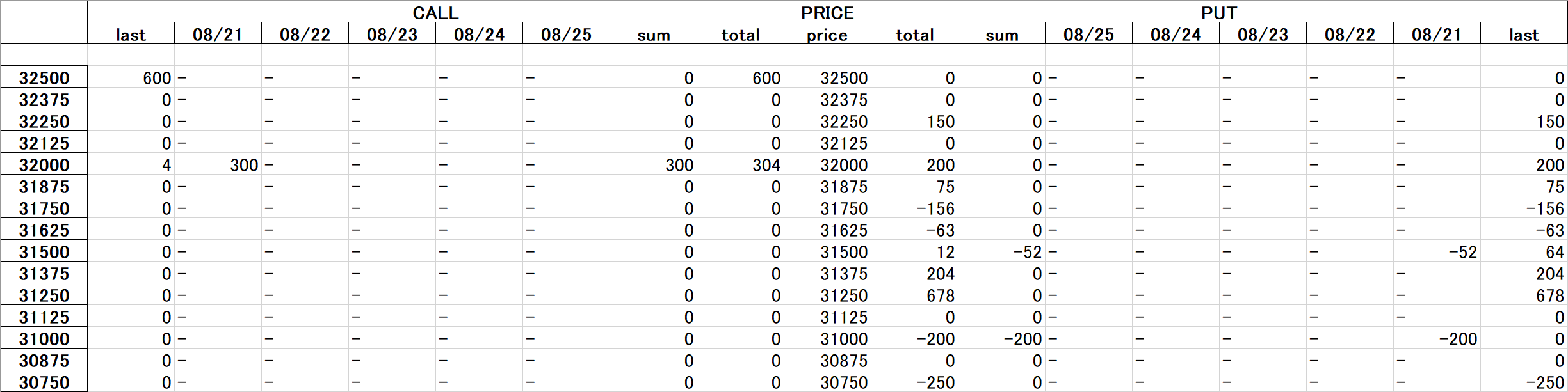Screen dimensions: 1568x392
Task: Select PUT total value -250 in row 30750
Action: pyautogui.click(x=914, y=382)
